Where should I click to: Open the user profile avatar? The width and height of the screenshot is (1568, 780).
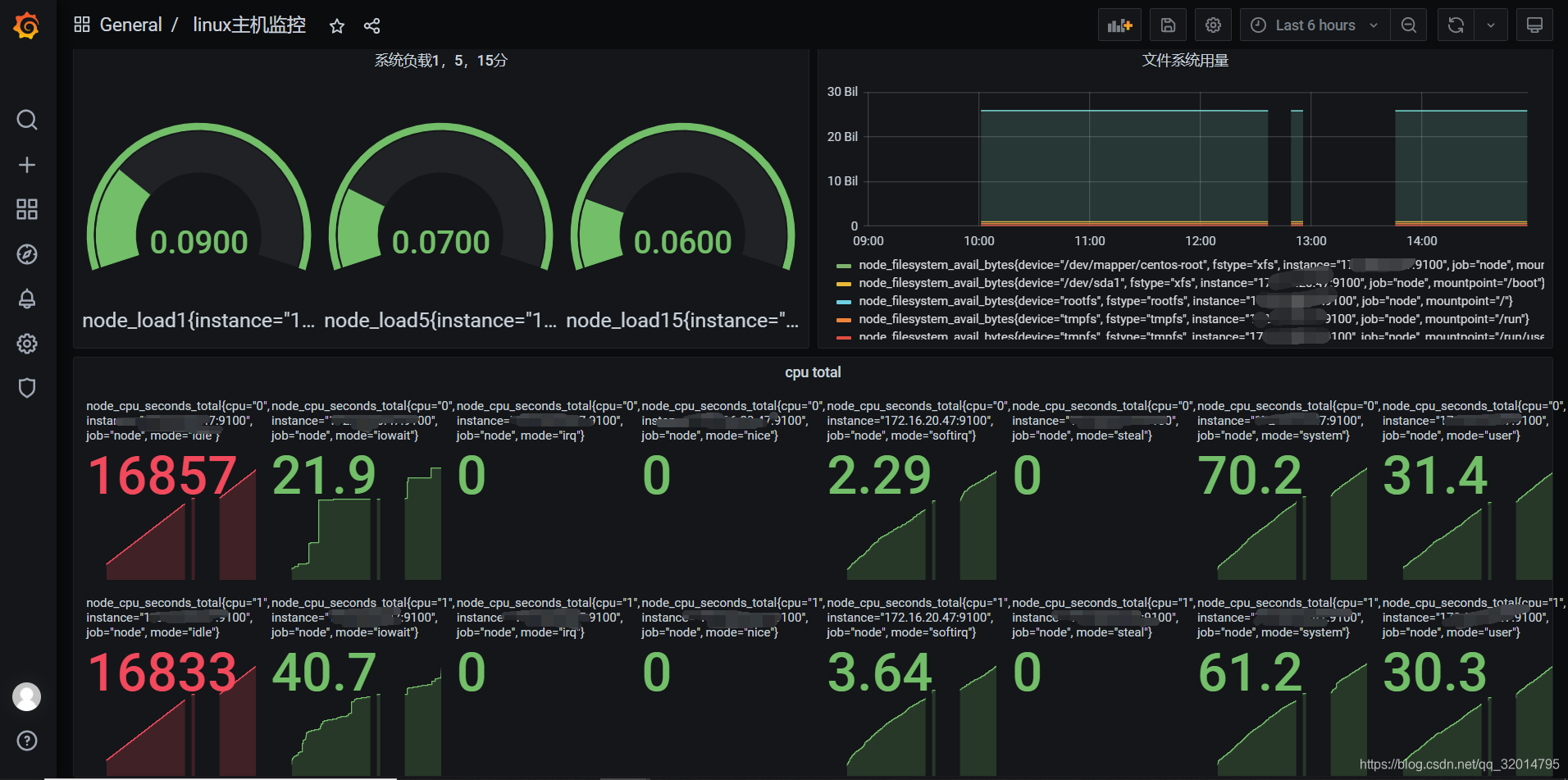27,696
